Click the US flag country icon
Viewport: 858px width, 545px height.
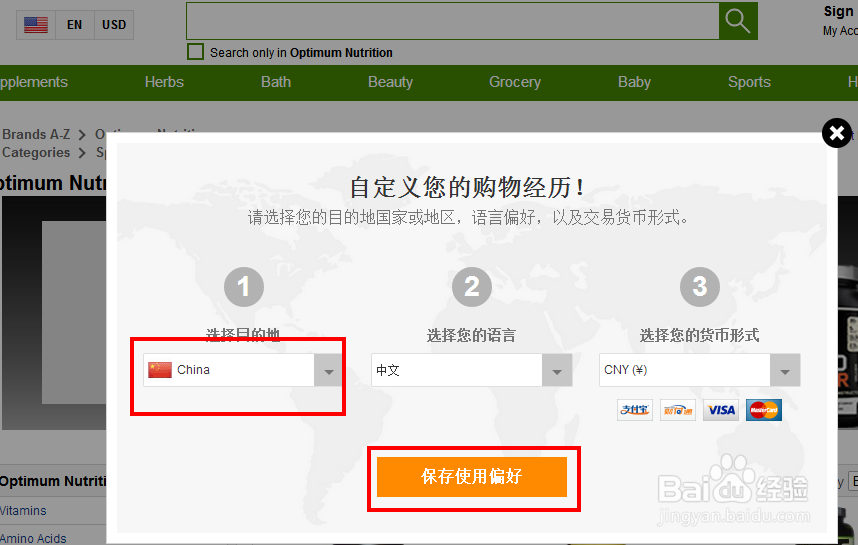tap(36, 25)
